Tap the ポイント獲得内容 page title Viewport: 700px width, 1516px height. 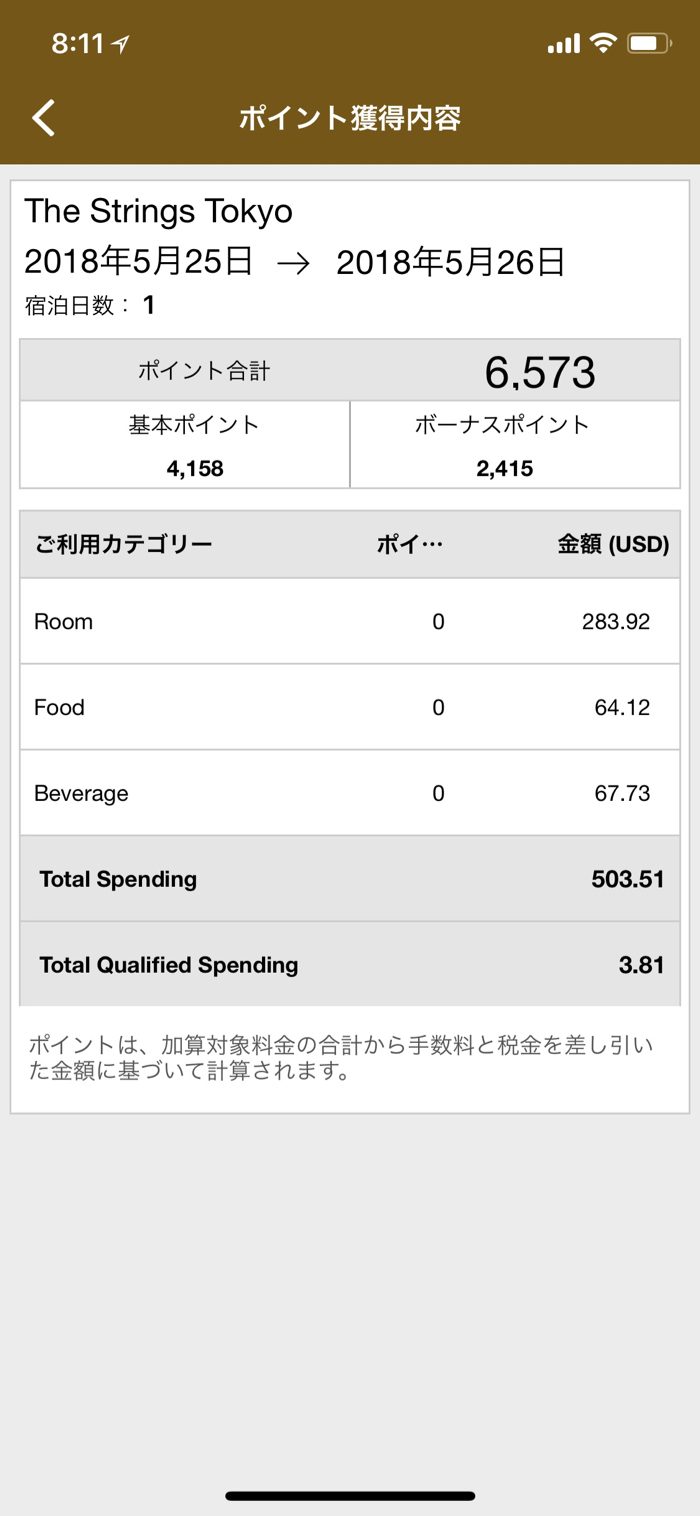click(350, 118)
